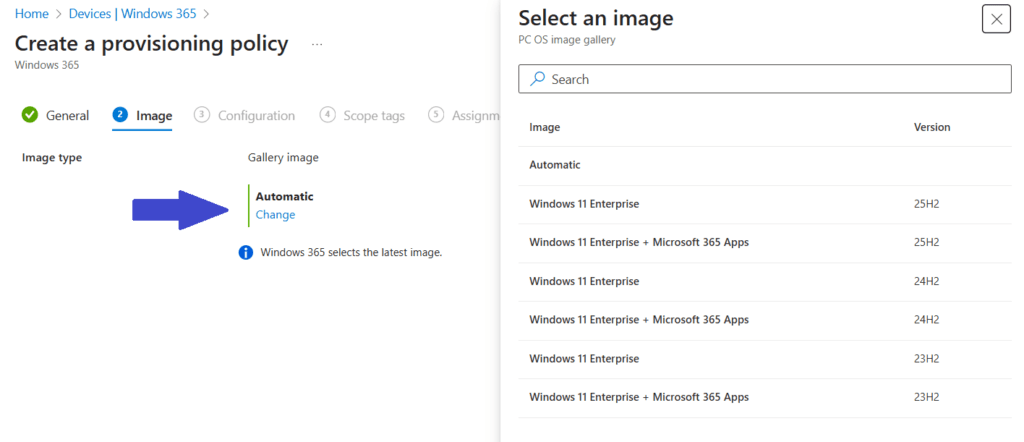Screen dimensions: 1024x442
Task: Open the ellipsis menu beside the title
Action: pyautogui.click(x=317, y=45)
